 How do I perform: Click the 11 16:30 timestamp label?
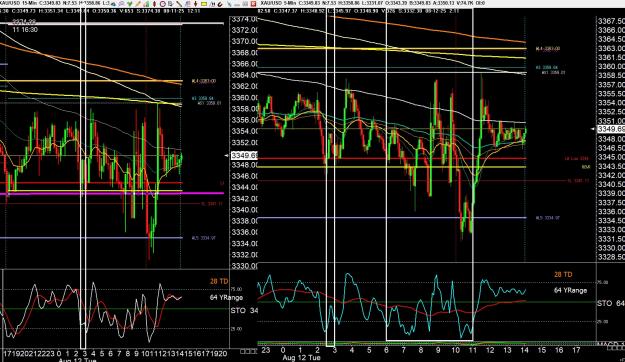pos(25,30)
